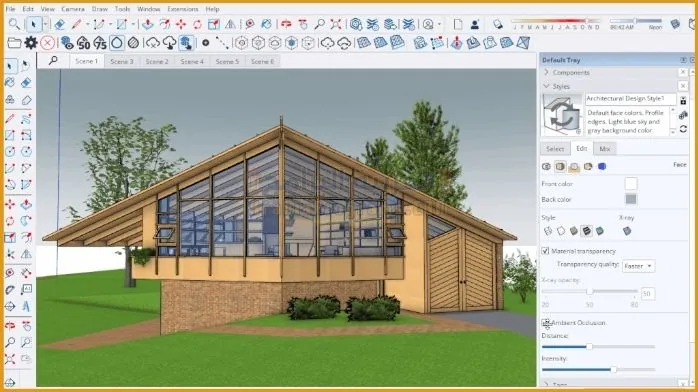Select the Scale tool in top toolbar
This screenshot has width=698, height=392.
[x=214, y=24]
